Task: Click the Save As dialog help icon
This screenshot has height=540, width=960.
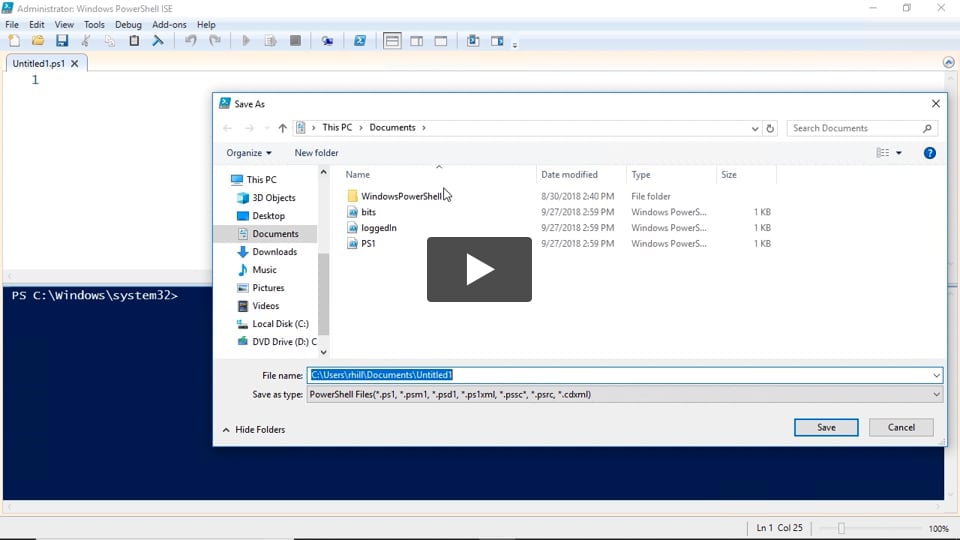Action: 929,153
